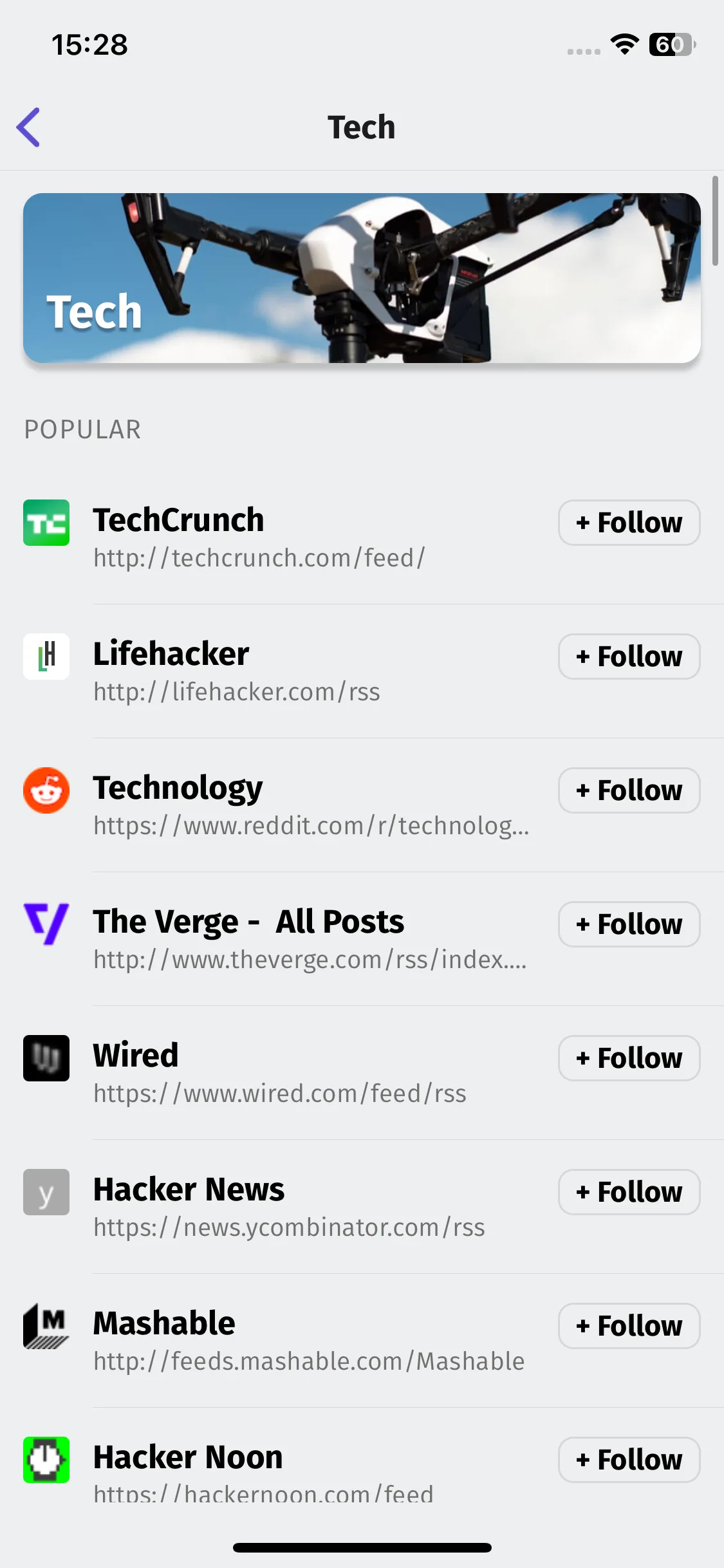Follow the Hacker News feed
Viewport: 724px width, 1568px height.
pos(629,1192)
